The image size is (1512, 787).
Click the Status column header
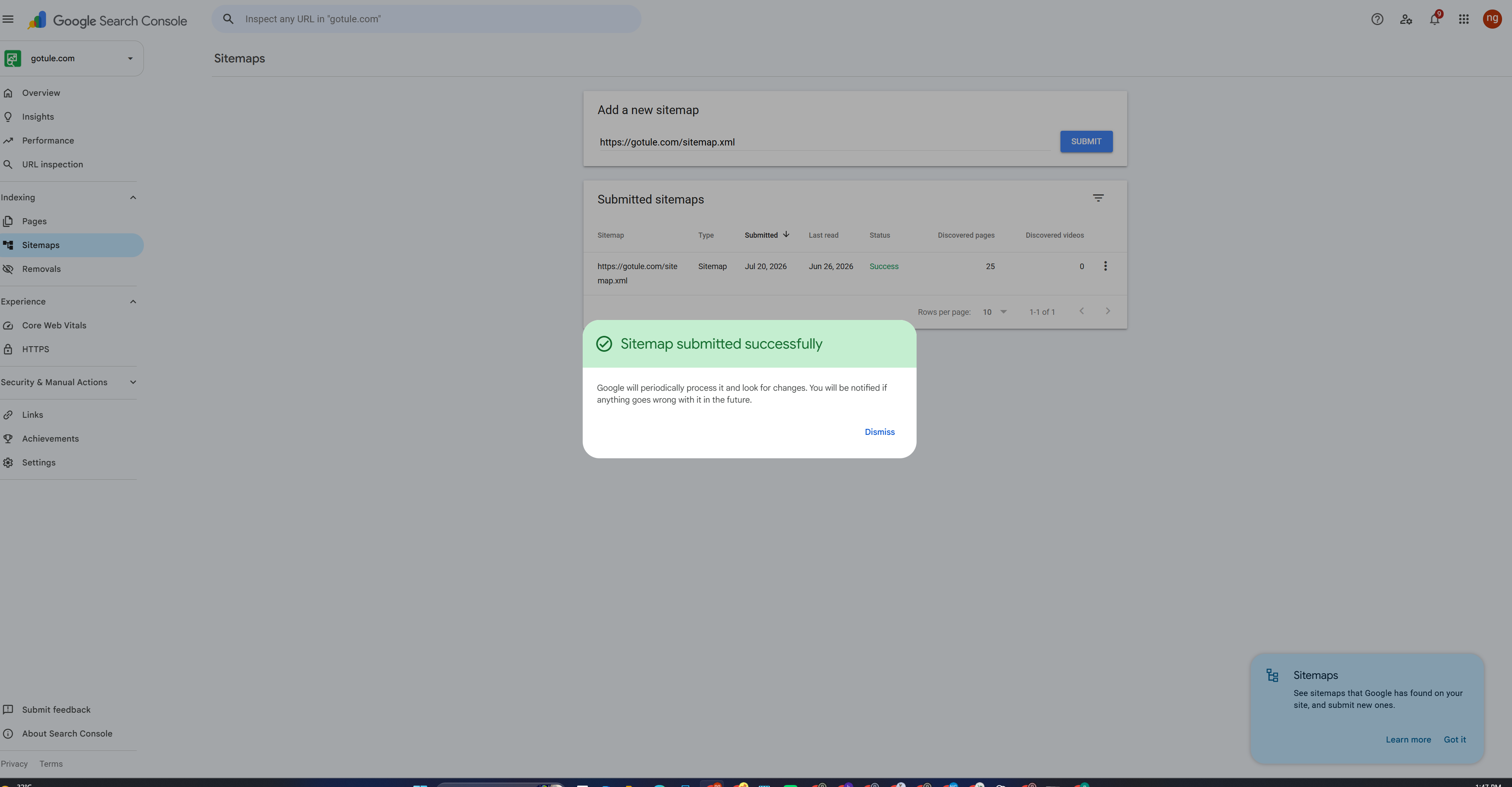(x=879, y=235)
